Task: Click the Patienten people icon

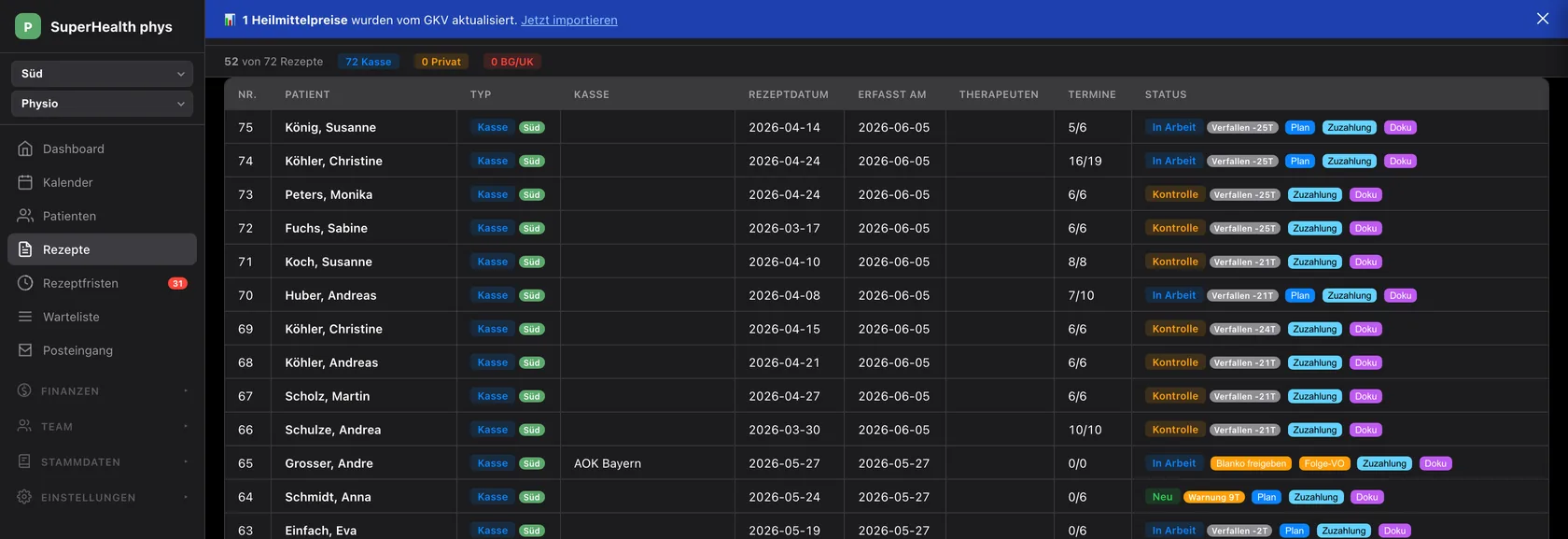Action: pos(25,216)
